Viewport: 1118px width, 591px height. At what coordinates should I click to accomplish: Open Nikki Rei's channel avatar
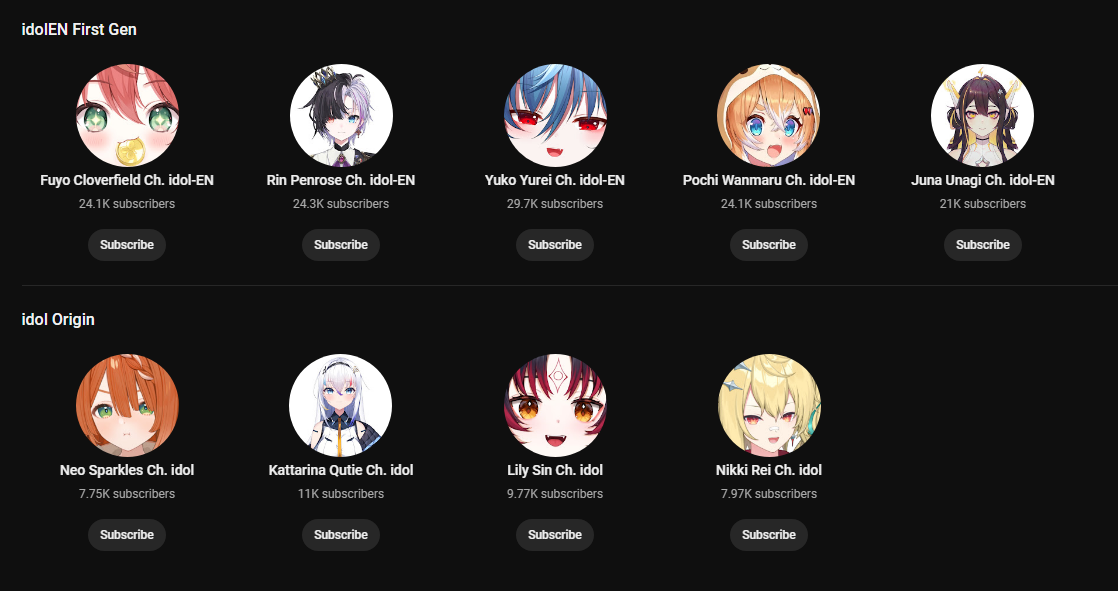[769, 406]
